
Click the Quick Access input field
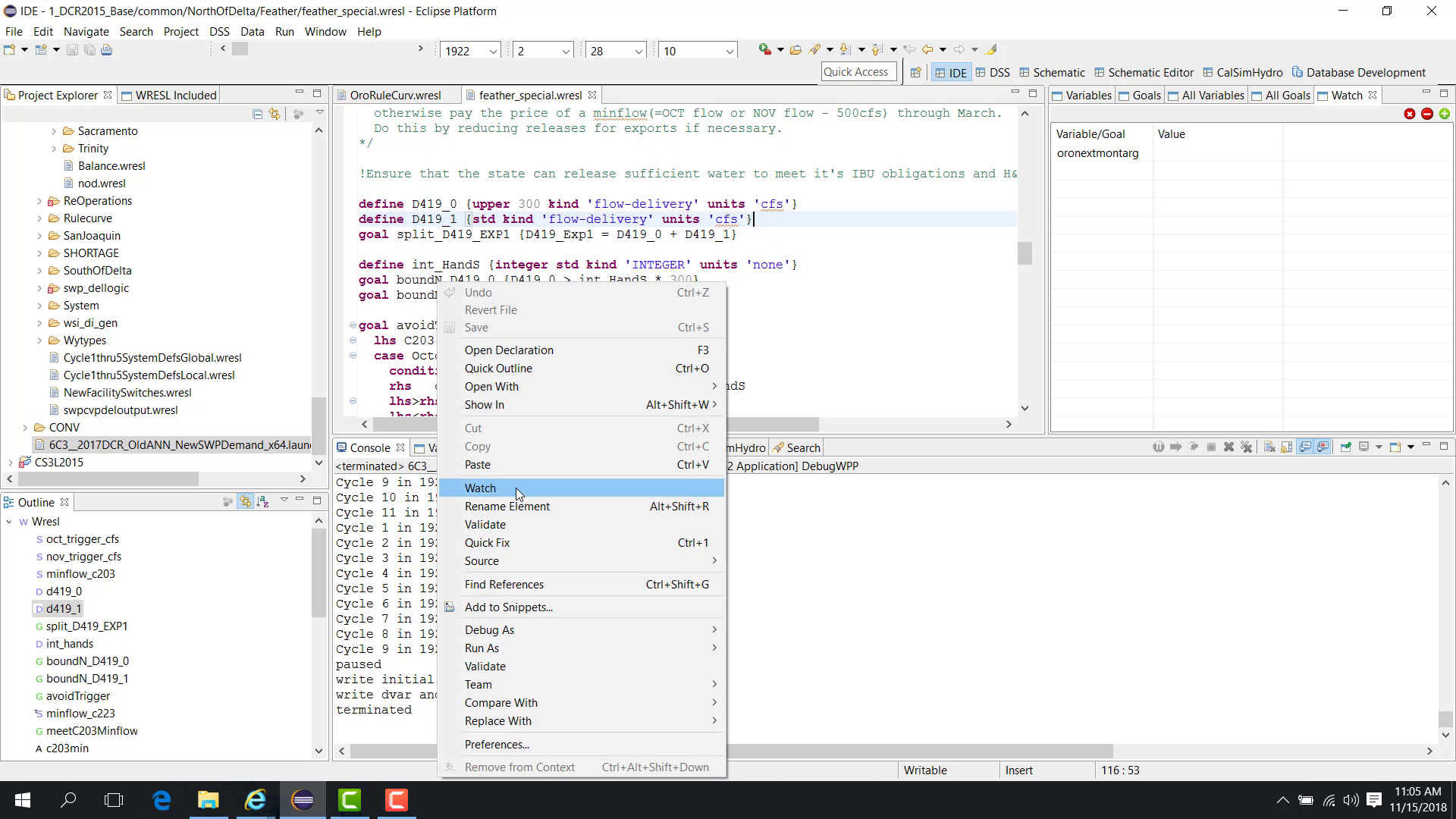click(x=859, y=72)
